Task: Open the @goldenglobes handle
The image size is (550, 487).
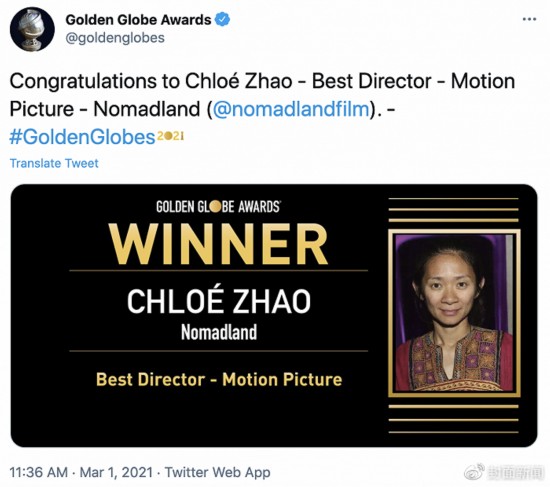Action: 115,38
